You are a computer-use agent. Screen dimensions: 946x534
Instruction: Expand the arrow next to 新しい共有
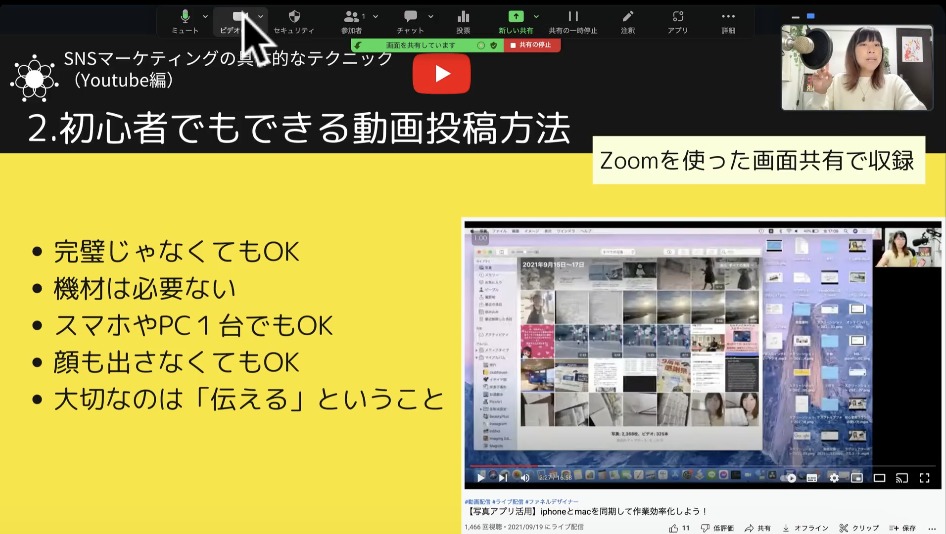(536, 16)
